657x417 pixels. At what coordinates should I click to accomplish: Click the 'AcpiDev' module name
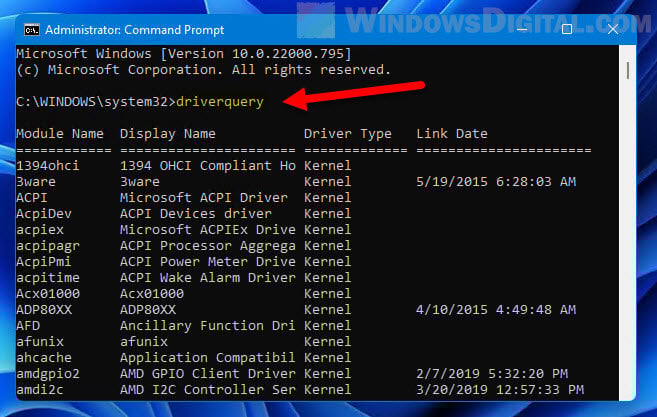[x=44, y=213]
